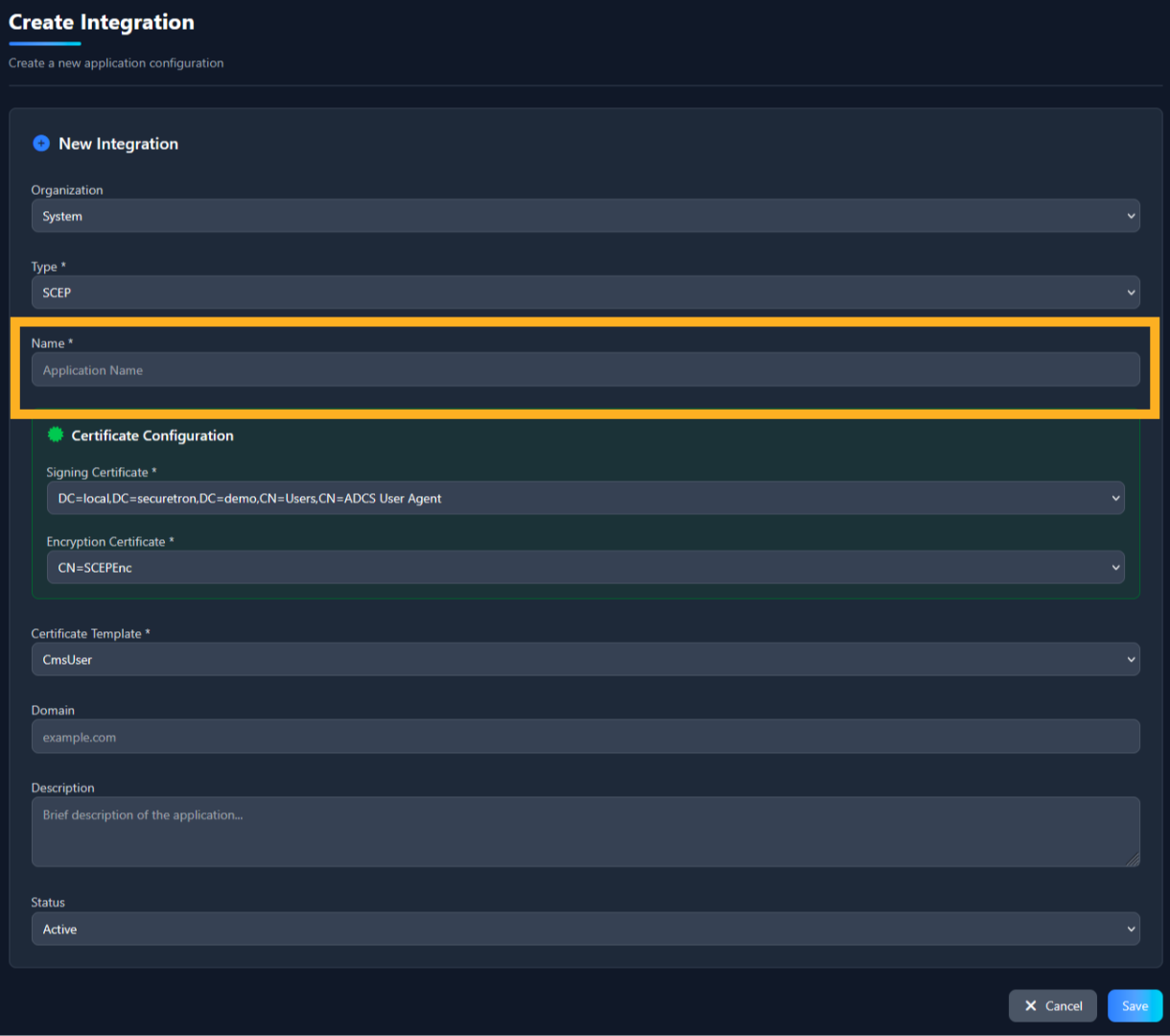1170x1036 pixels.
Task: Focus the Description text area
Action: click(x=585, y=832)
